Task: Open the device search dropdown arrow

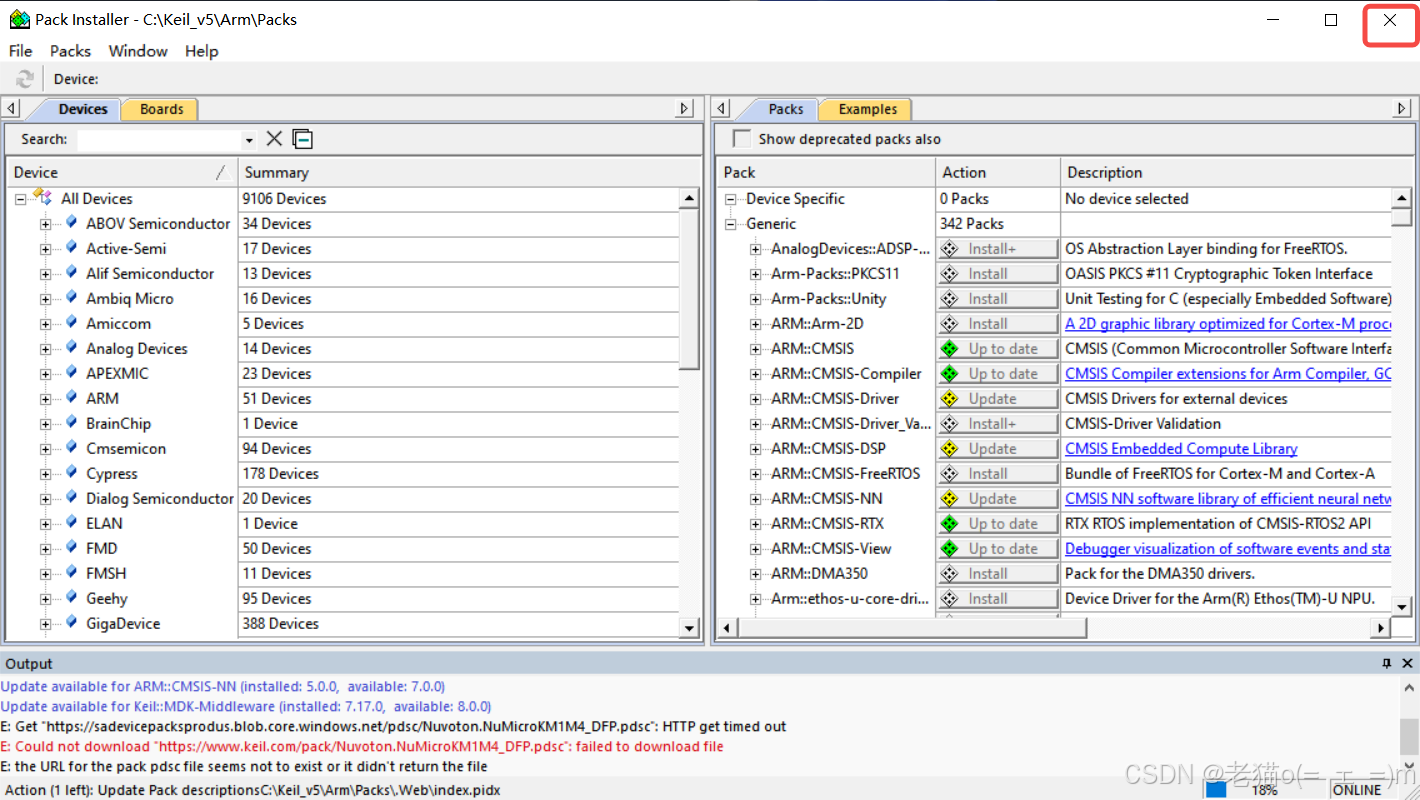Action: (x=249, y=140)
